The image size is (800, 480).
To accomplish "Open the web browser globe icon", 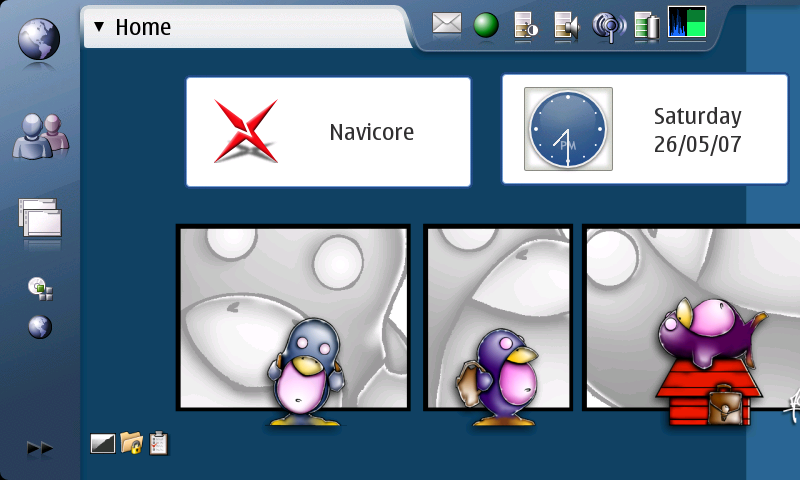I will (39, 39).
